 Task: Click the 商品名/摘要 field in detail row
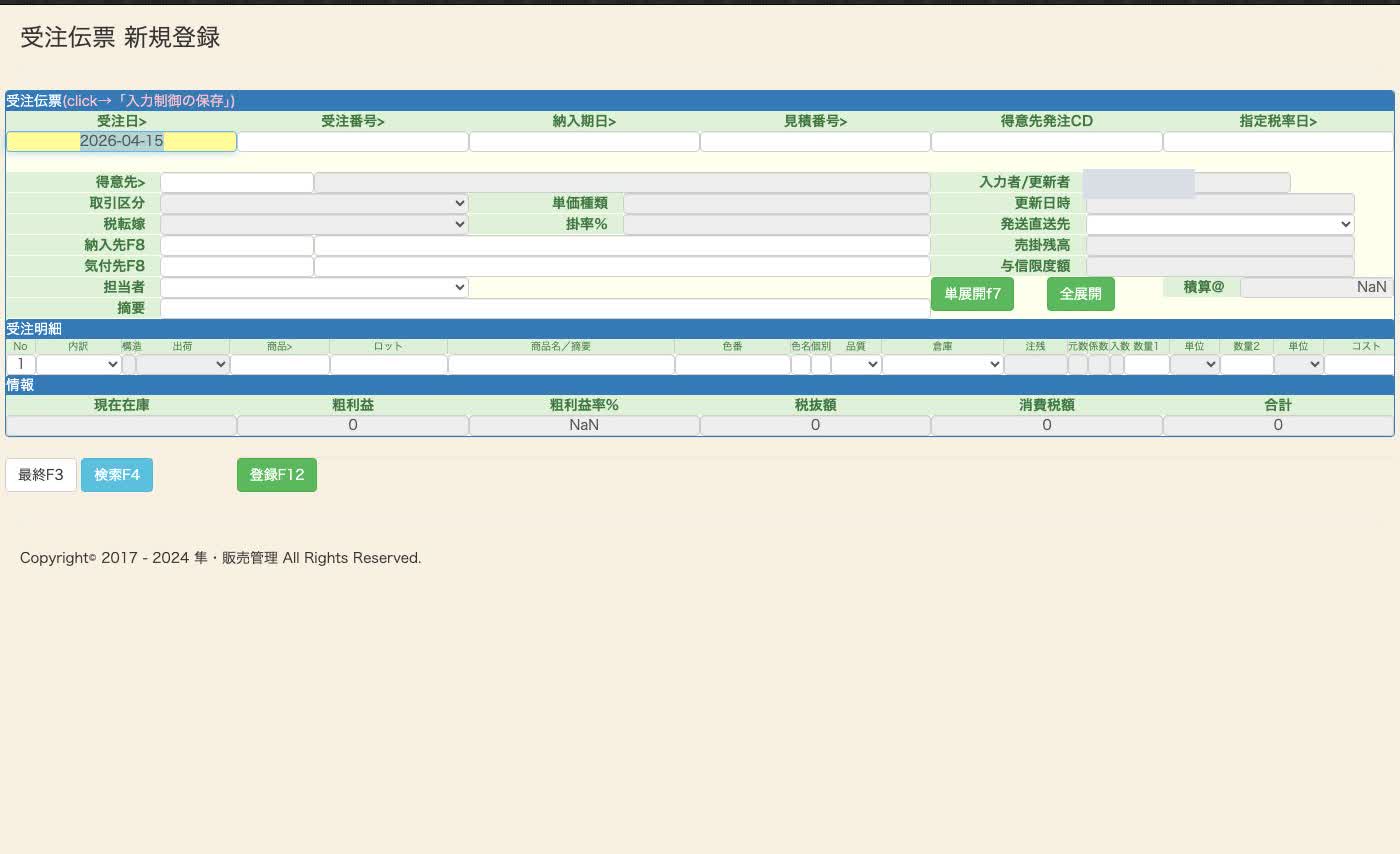[x=561, y=365]
